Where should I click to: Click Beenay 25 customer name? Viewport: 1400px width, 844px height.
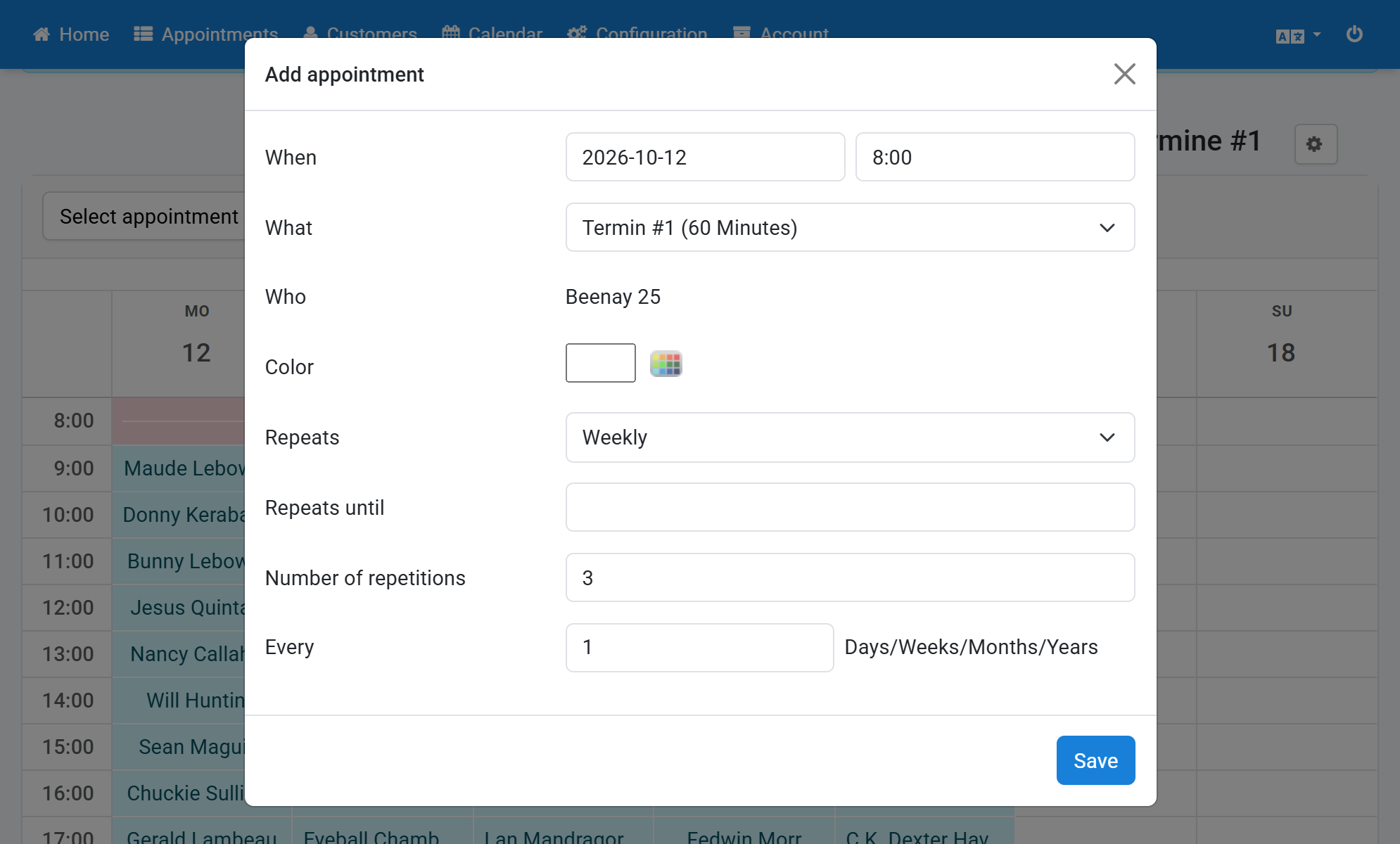pyautogui.click(x=613, y=296)
